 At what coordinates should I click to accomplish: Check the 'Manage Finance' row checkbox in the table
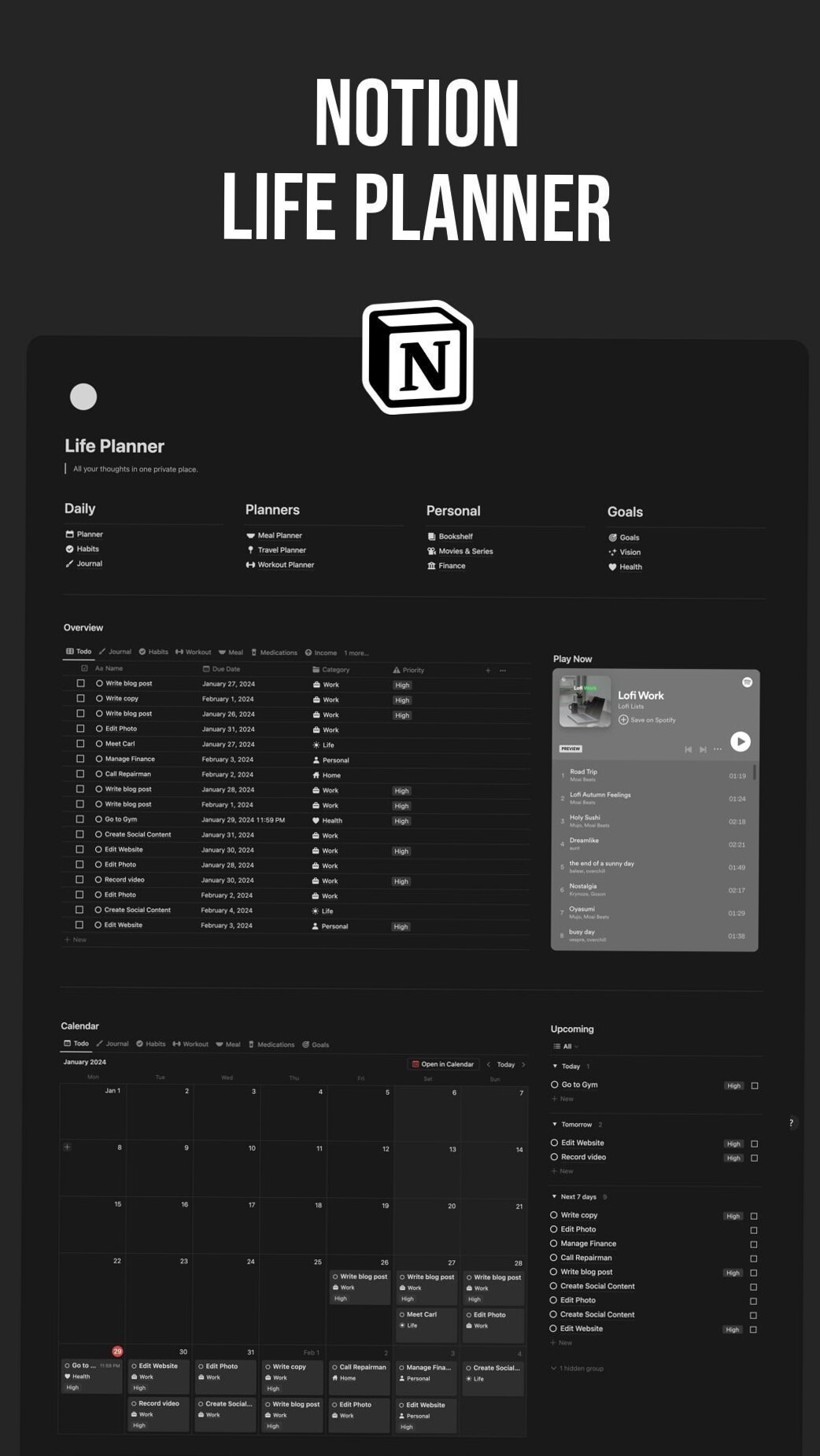80,759
